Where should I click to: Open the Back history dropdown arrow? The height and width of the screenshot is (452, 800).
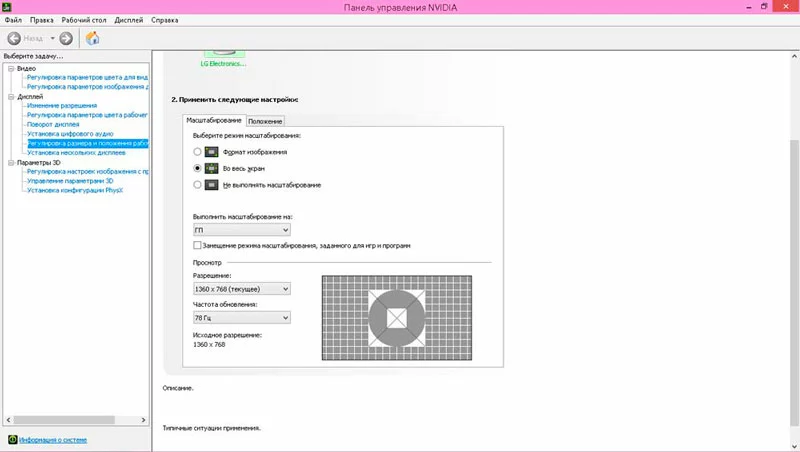click(52, 38)
